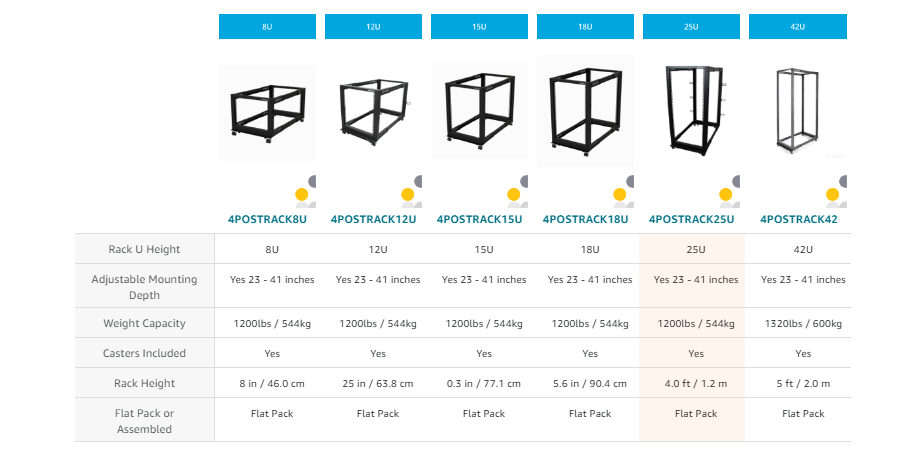Click the yellow dot under the 25U rack
The image size is (923, 455).
tap(726, 196)
